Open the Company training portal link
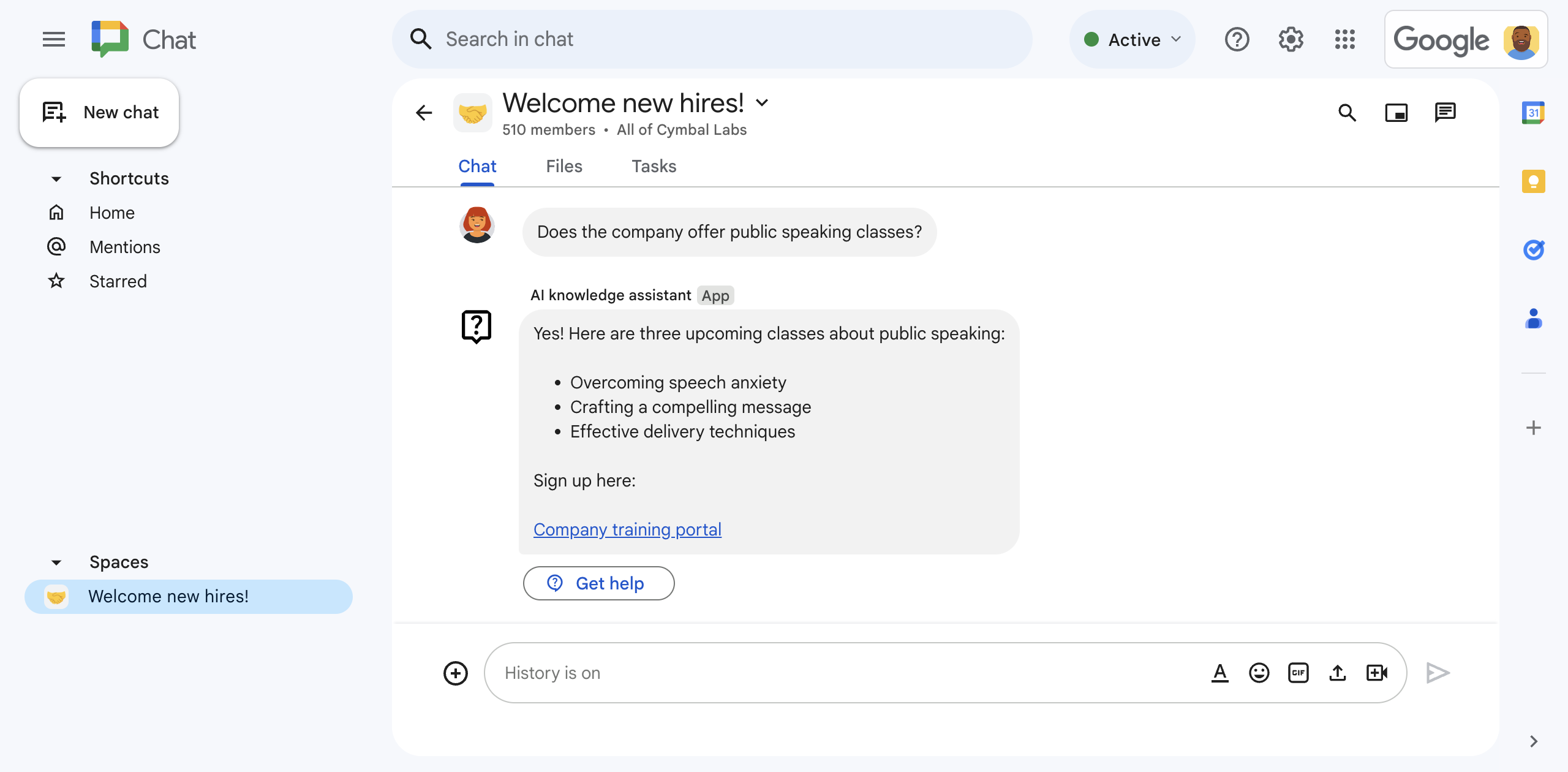 [x=627, y=529]
